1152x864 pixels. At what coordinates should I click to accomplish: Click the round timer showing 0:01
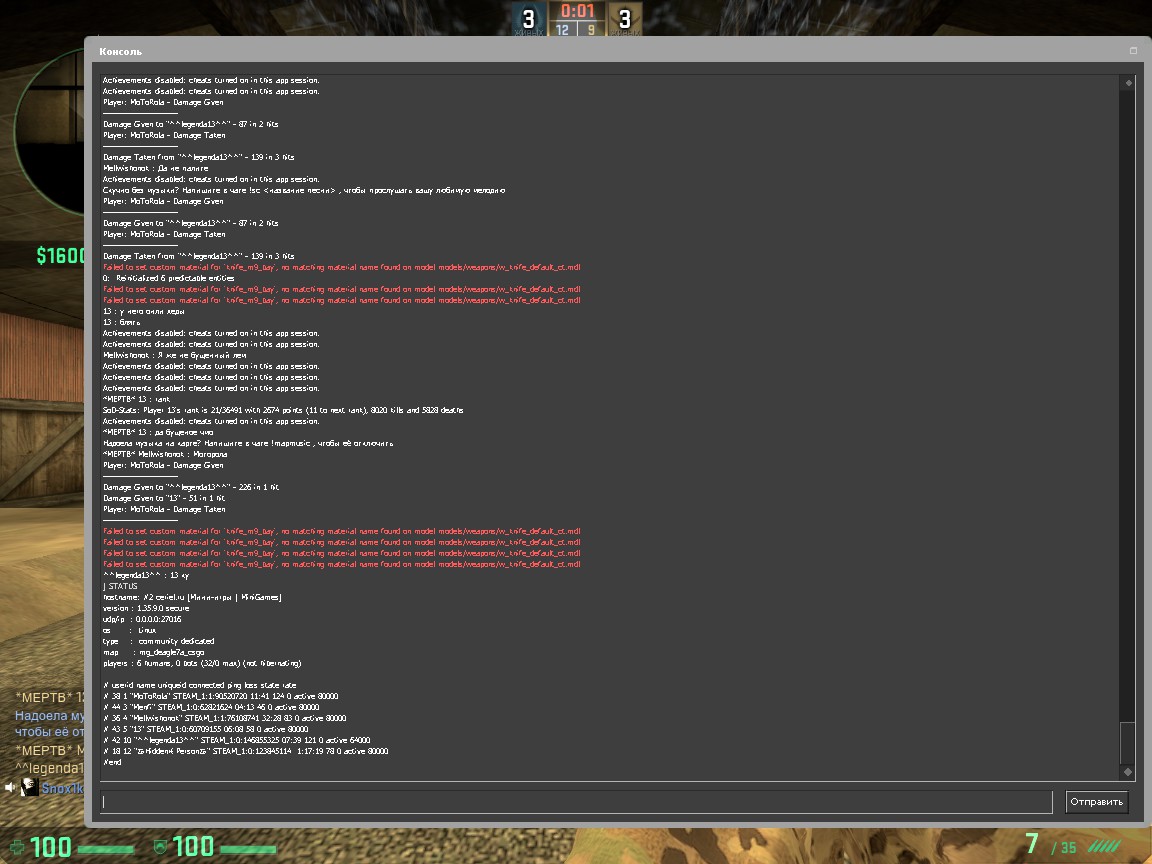[x=577, y=11]
